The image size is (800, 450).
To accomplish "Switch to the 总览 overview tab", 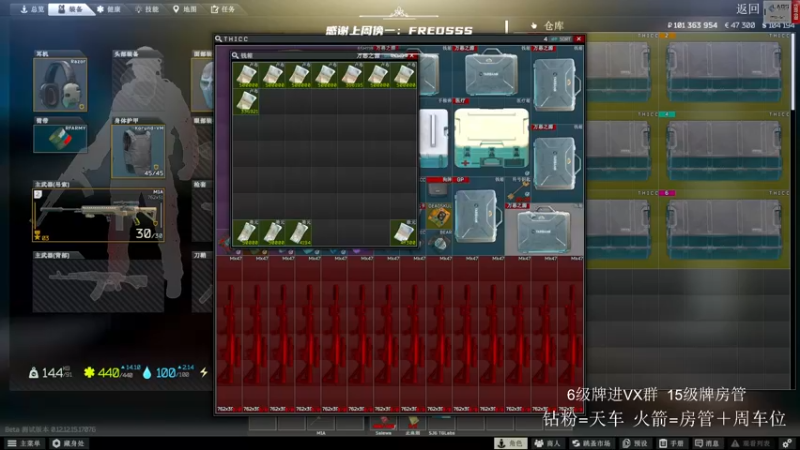I will [32, 9].
